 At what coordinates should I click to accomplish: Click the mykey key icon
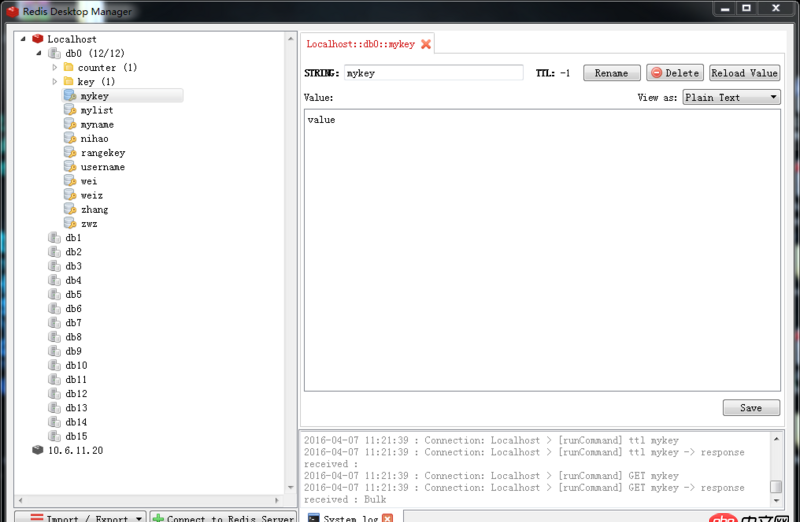tap(70, 95)
